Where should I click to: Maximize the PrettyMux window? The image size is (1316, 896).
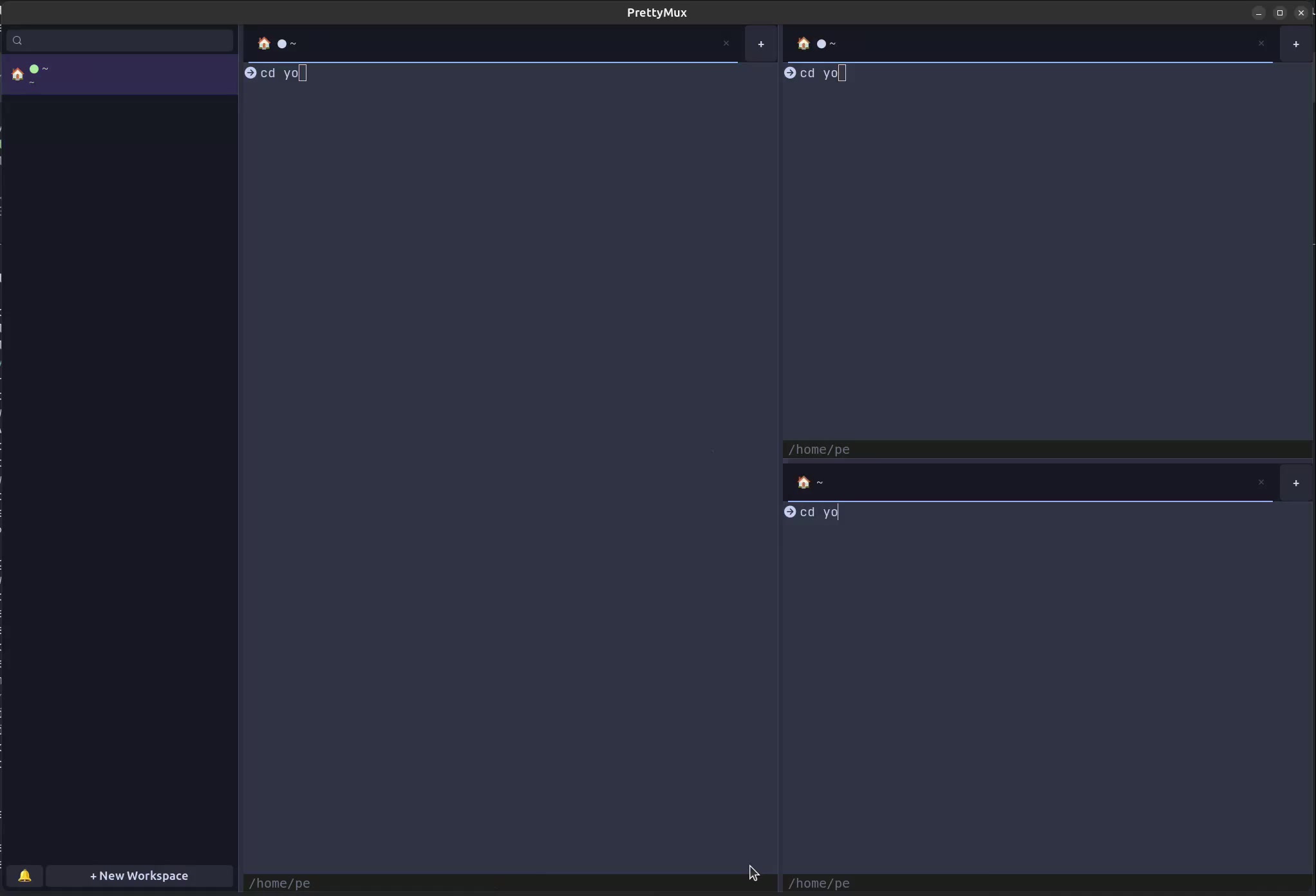click(x=1279, y=13)
